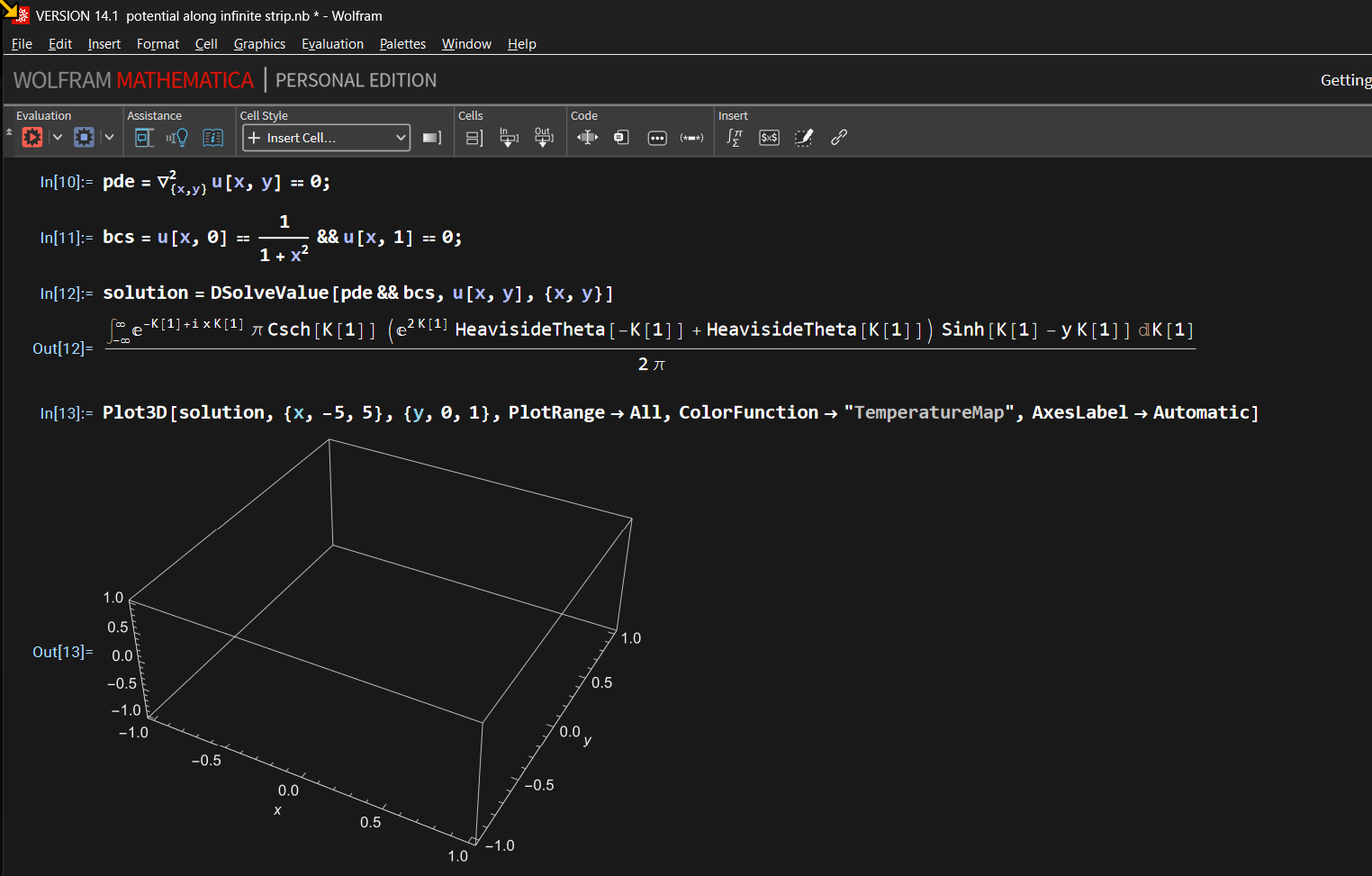
Task: Collapse the toolbar using left edge arrow
Action: click(9, 132)
